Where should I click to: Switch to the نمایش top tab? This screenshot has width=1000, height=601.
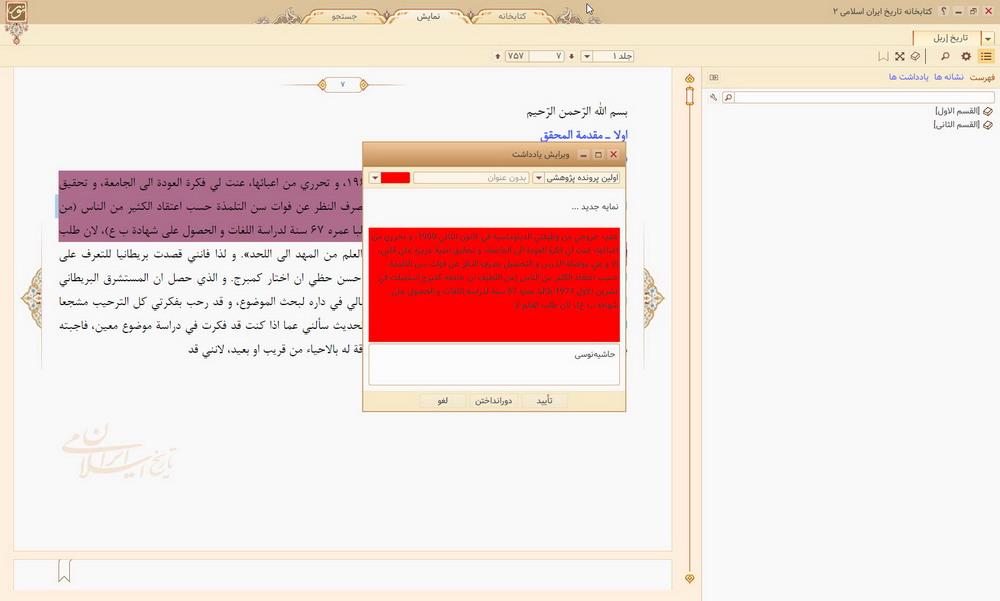point(428,16)
